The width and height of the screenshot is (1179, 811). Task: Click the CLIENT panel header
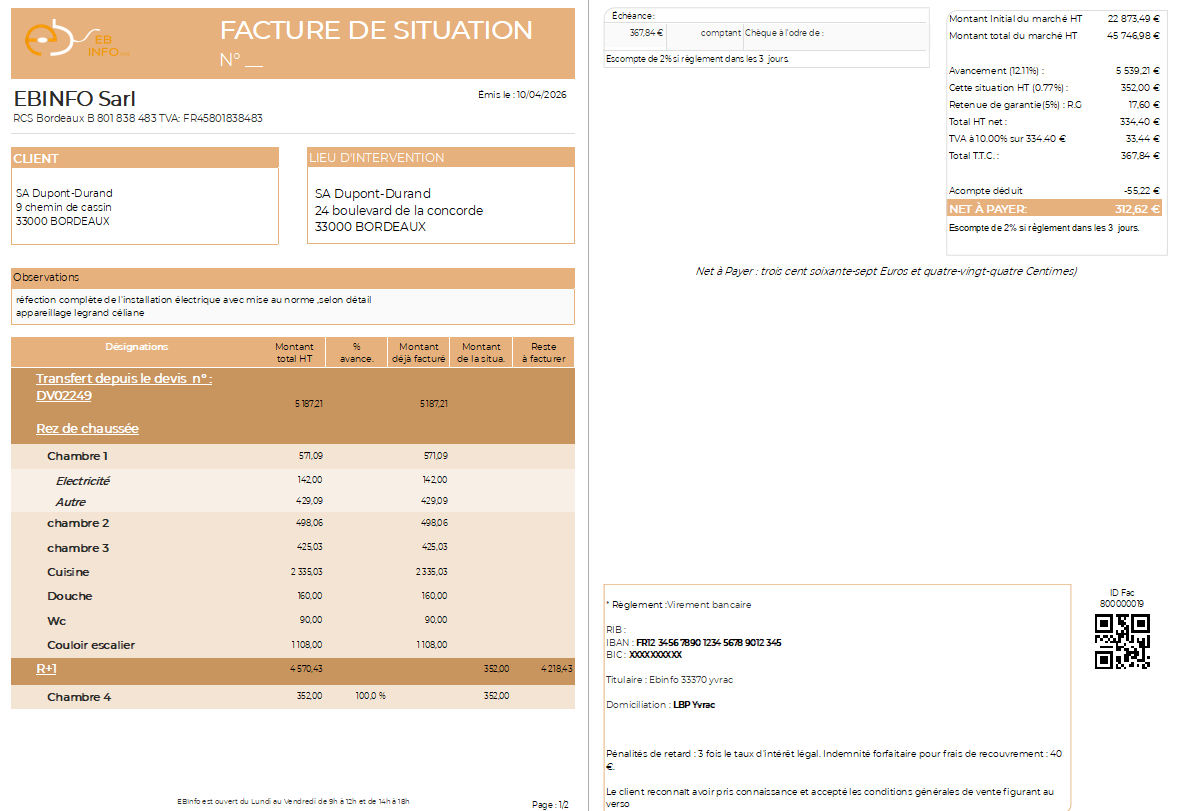(x=144, y=158)
